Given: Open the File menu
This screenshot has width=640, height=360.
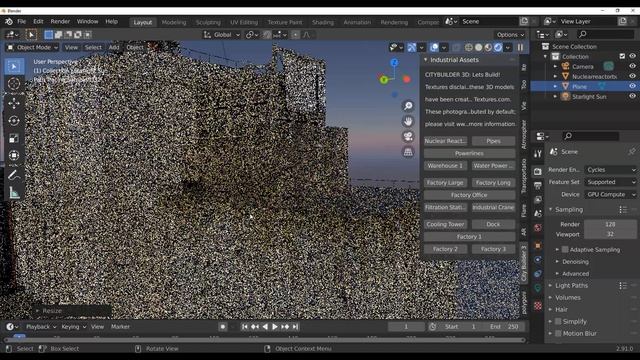Looking at the screenshot, I should (x=22, y=22).
